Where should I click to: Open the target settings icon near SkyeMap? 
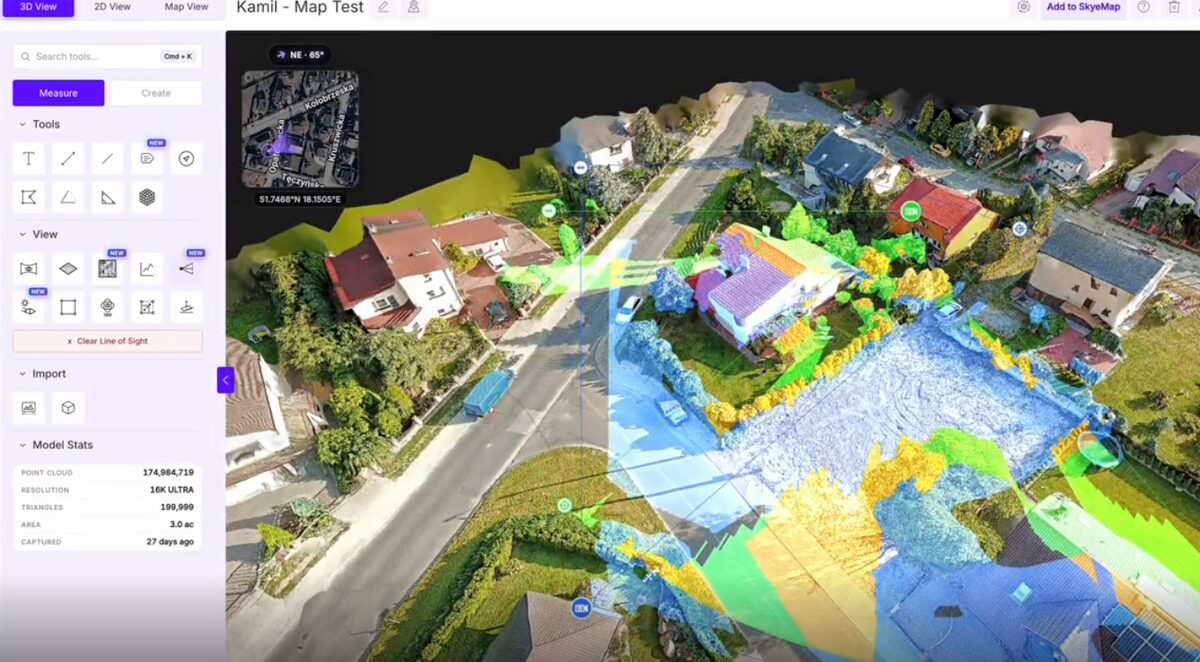coord(1023,7)
